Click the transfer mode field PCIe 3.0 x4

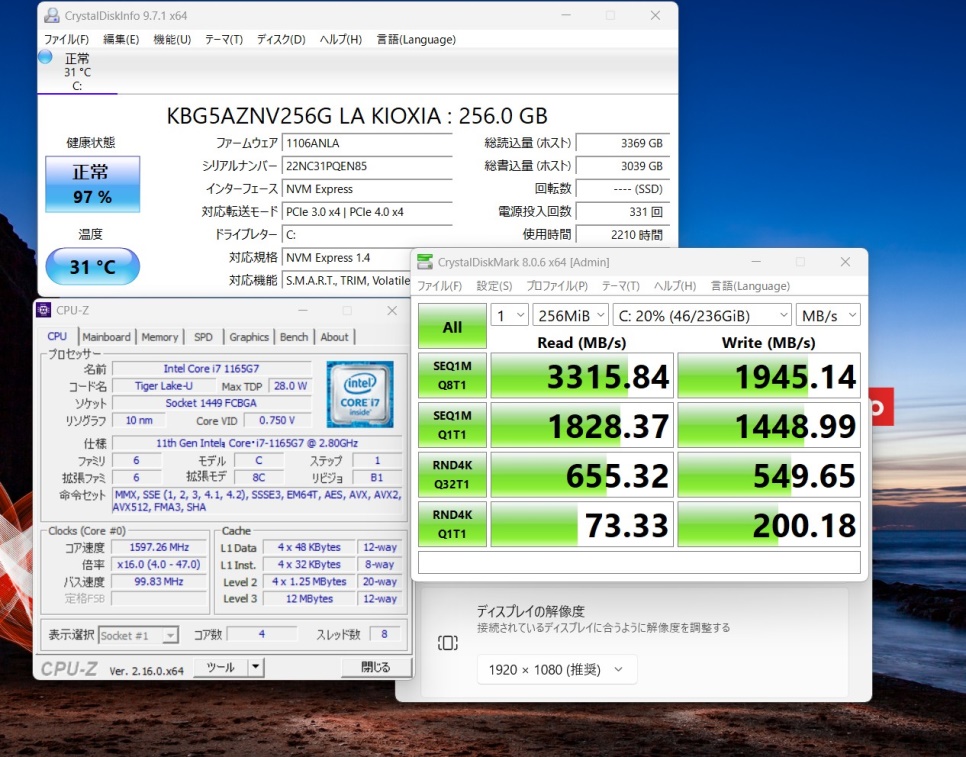pos(367,211)
